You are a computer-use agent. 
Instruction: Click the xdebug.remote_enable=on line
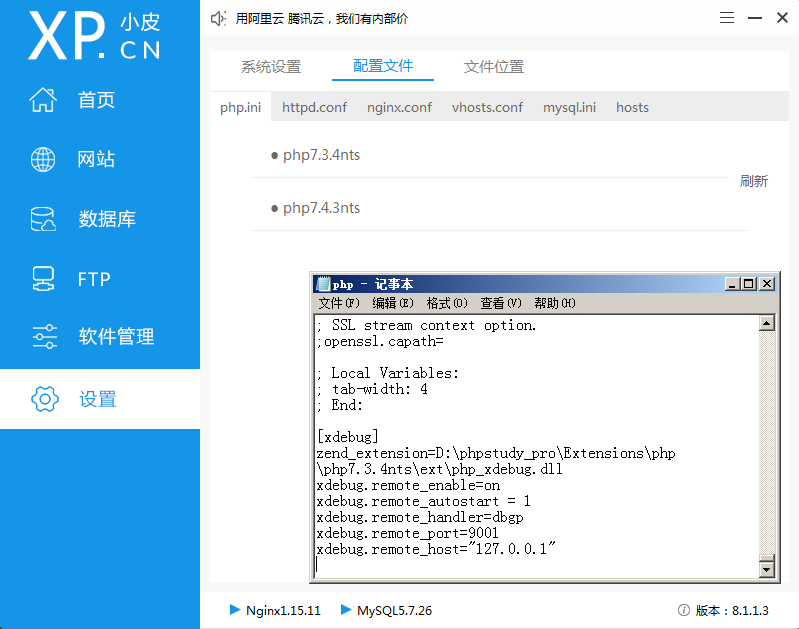408,485
